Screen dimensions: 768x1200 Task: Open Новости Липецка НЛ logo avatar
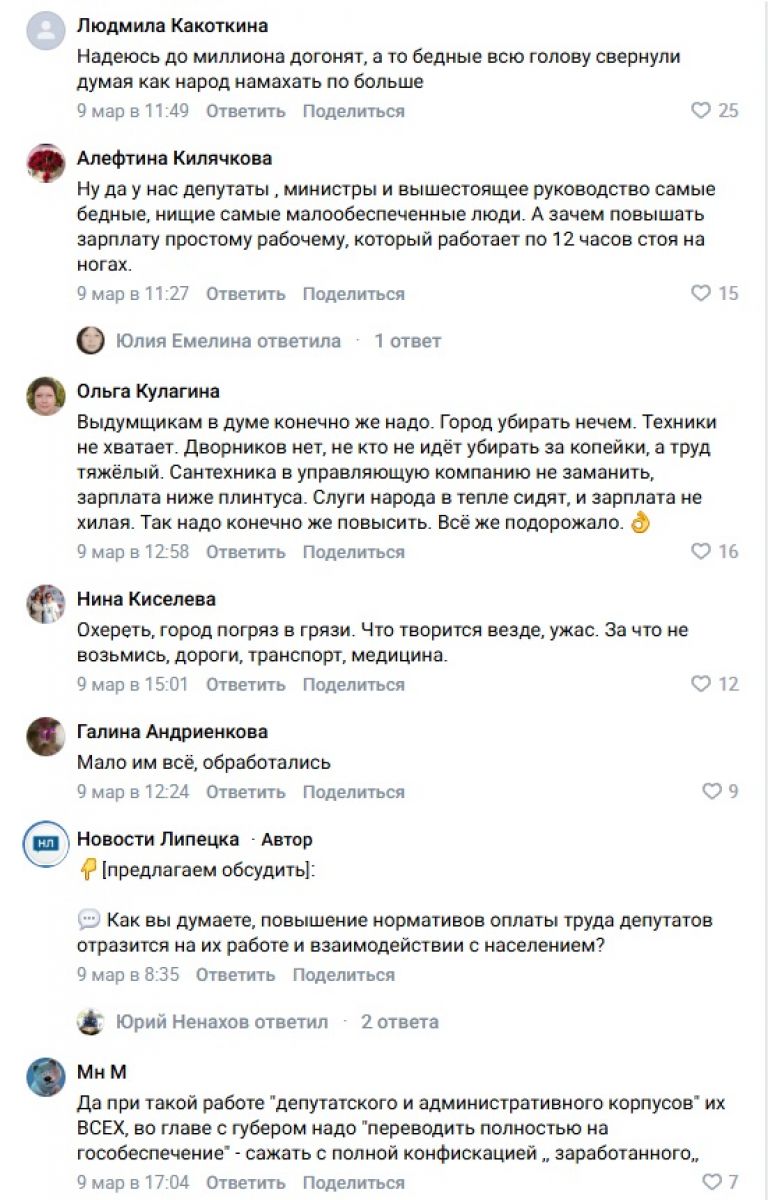46,844
